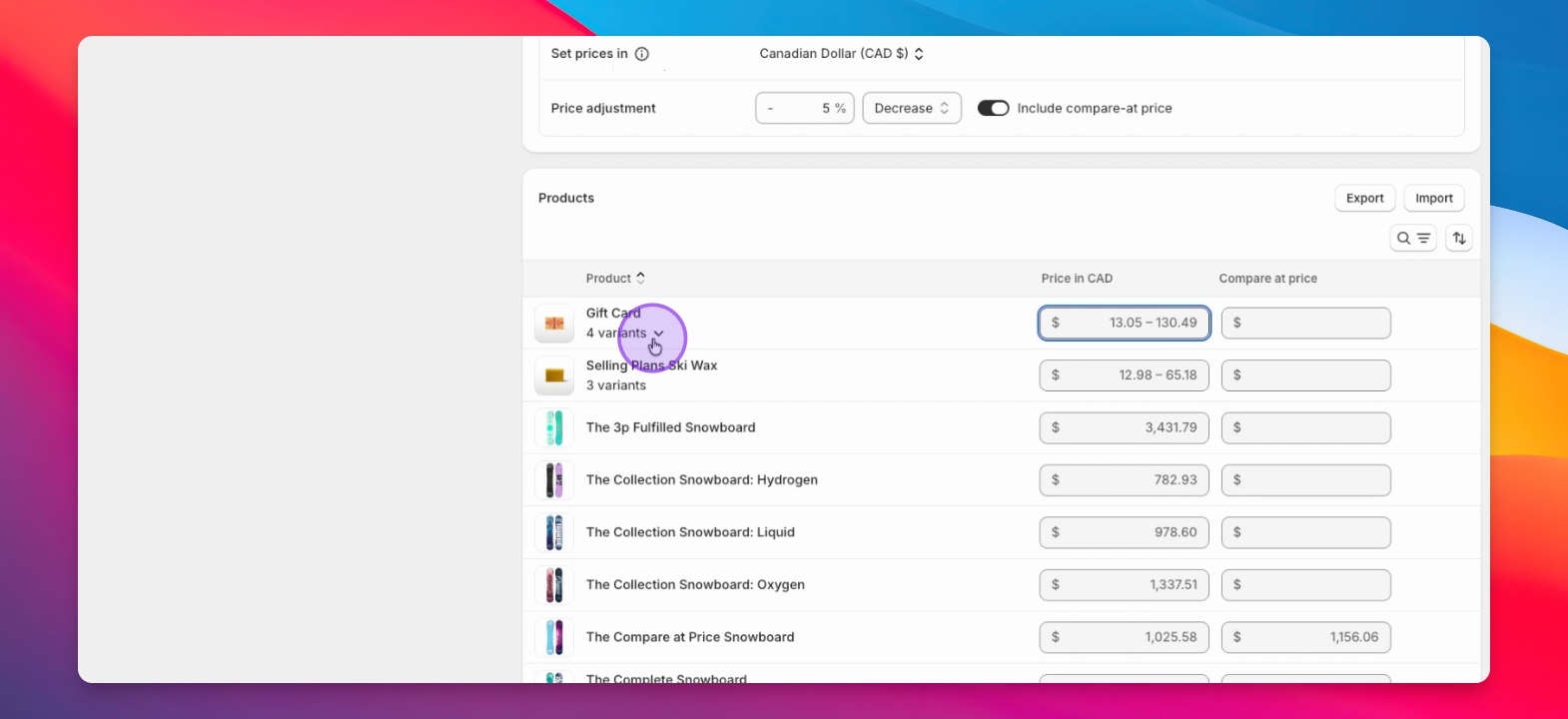Click the Selling Plans Ski Wax thumbnail
Image resolution: width=1568 pixels, height=719 pixels.
click(x=554, y=375)
